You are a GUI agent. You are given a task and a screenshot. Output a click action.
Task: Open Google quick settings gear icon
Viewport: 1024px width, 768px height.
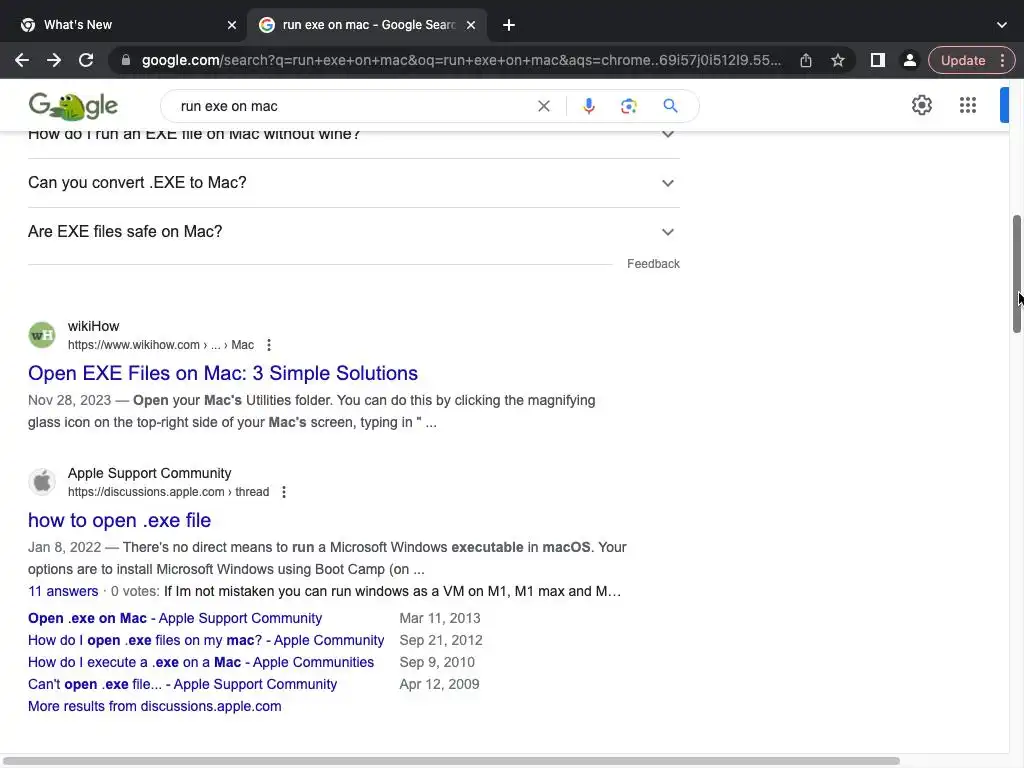(921, 105)
